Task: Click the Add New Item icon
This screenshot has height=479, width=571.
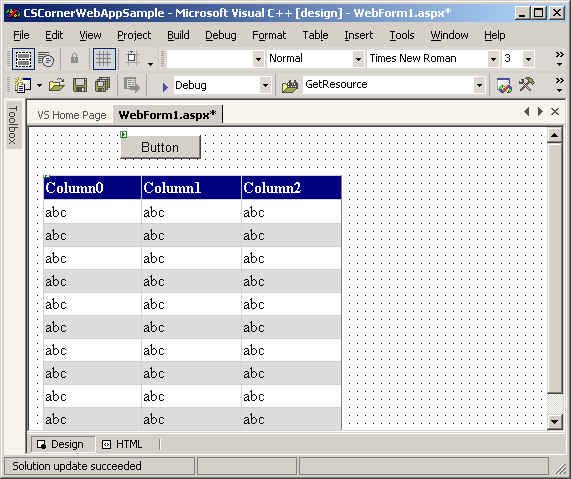Action: (23, 85)
